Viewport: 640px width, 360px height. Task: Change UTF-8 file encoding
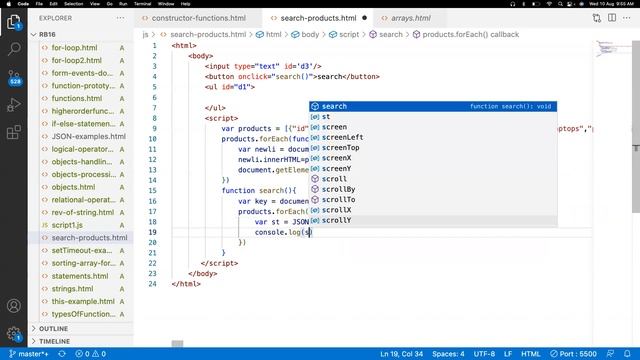point(484,354)
